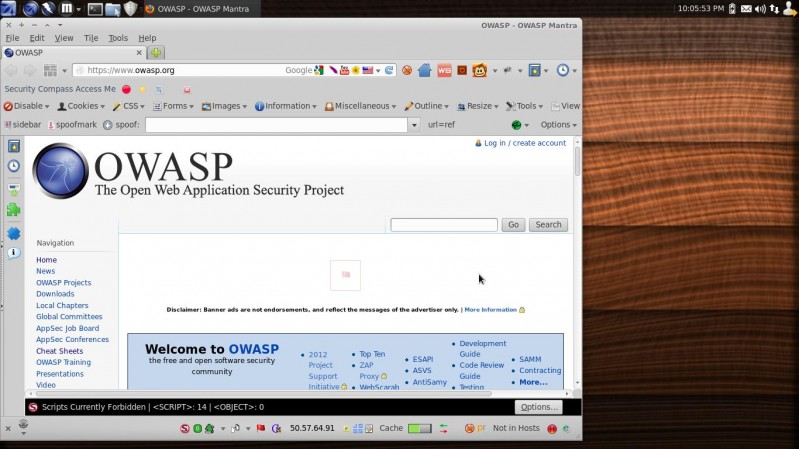This screenshot has width=799, height=449.
Task: Click the downloads icon in sidebar
Action: tap(13, 188)
